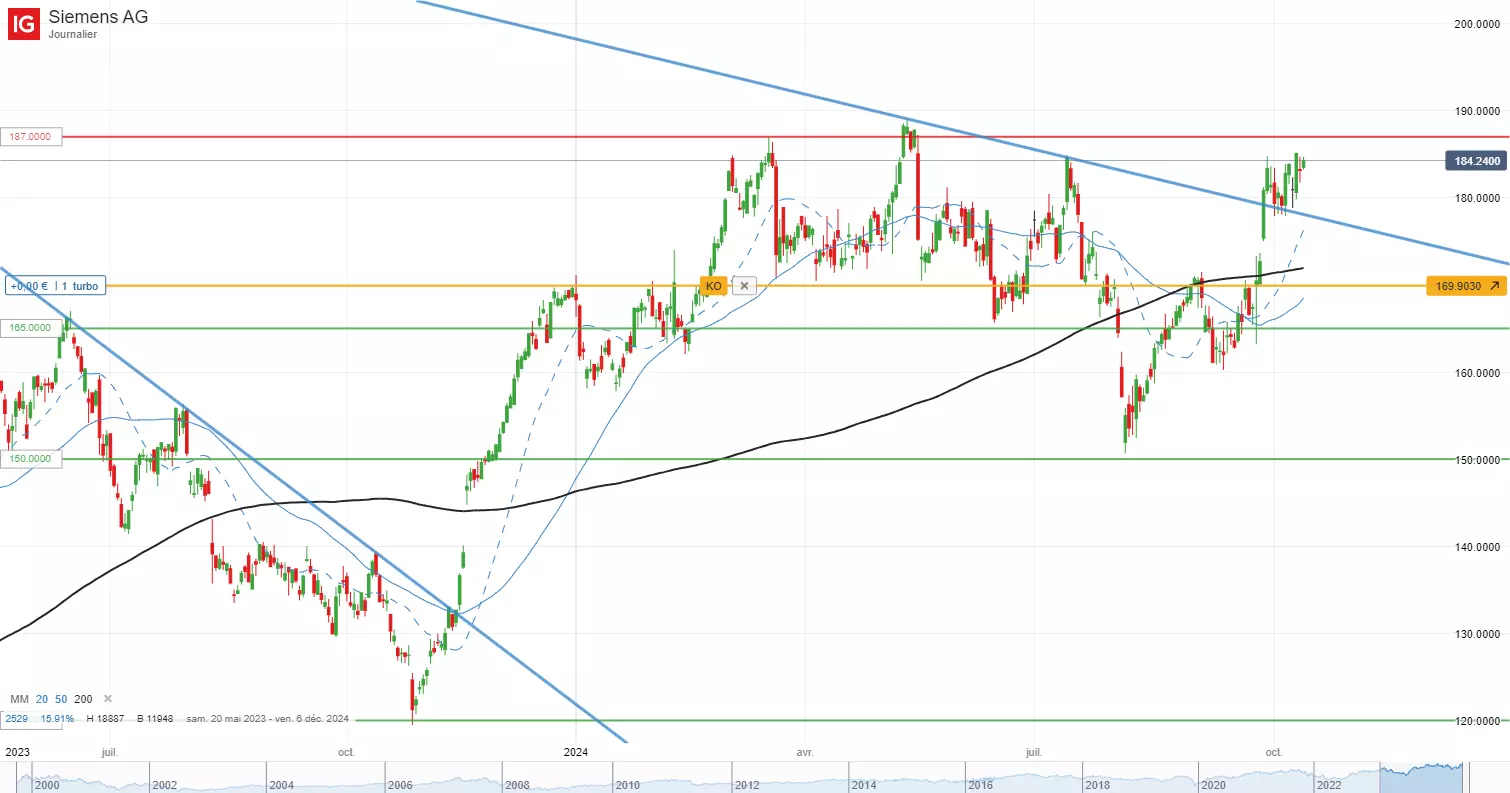The height and width of the screenshot is (793, 1510).
Task: Click the 120.0000 price axis label
Action: [x=1475, y=720]
